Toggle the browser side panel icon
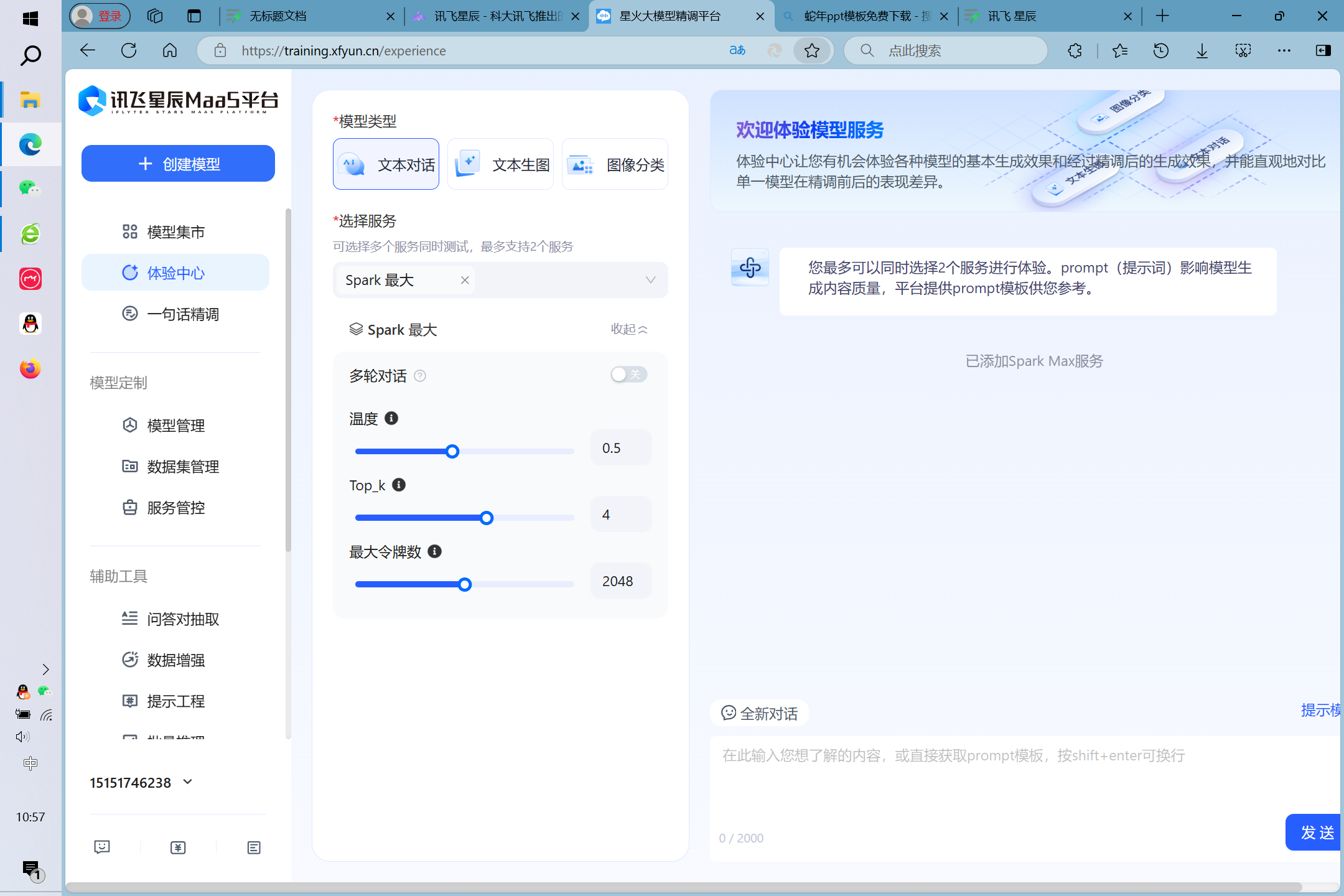 1323,50
